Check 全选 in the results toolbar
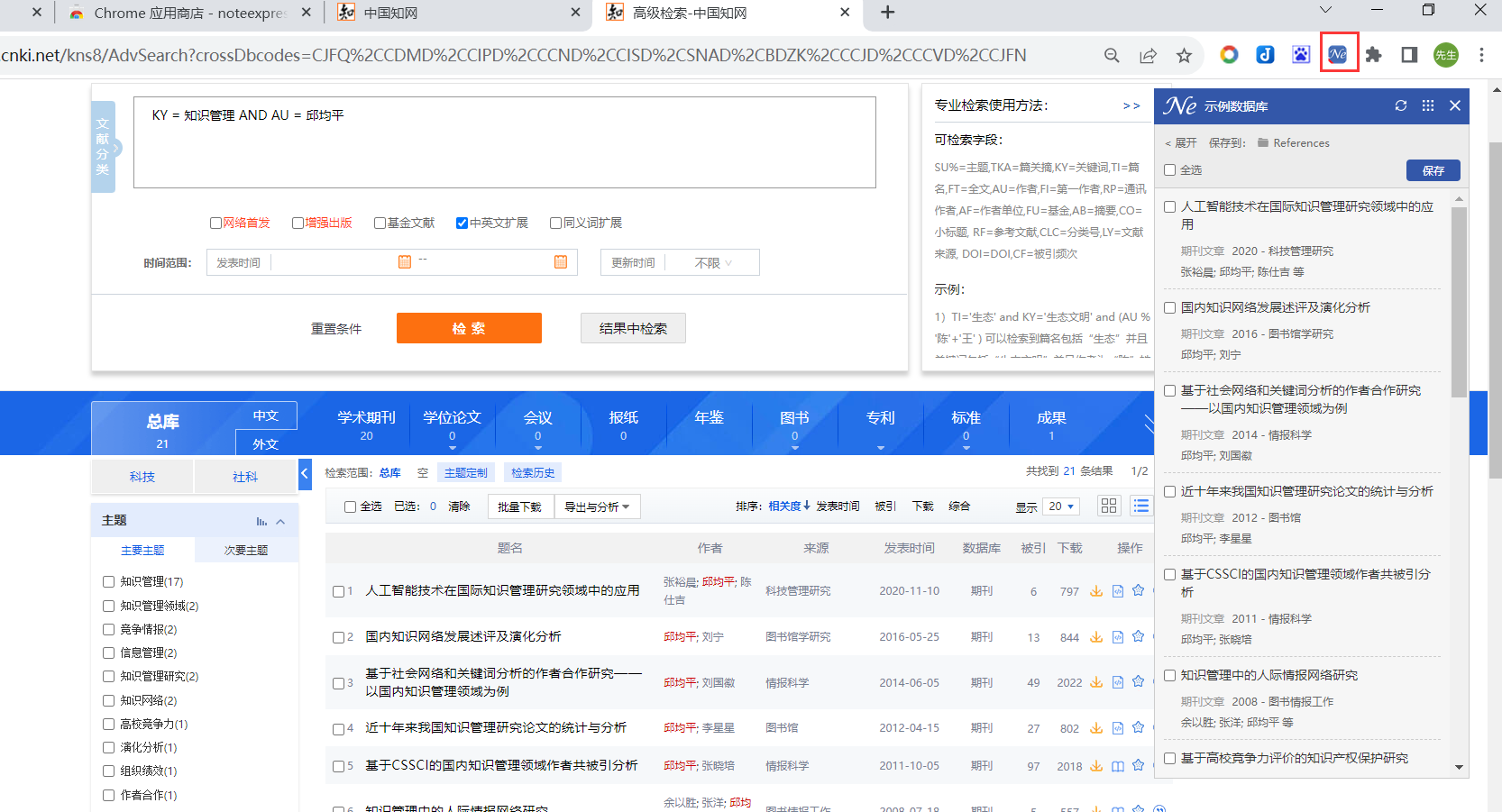The width and height of the screenshot is (1502, 812). point(350,506)
